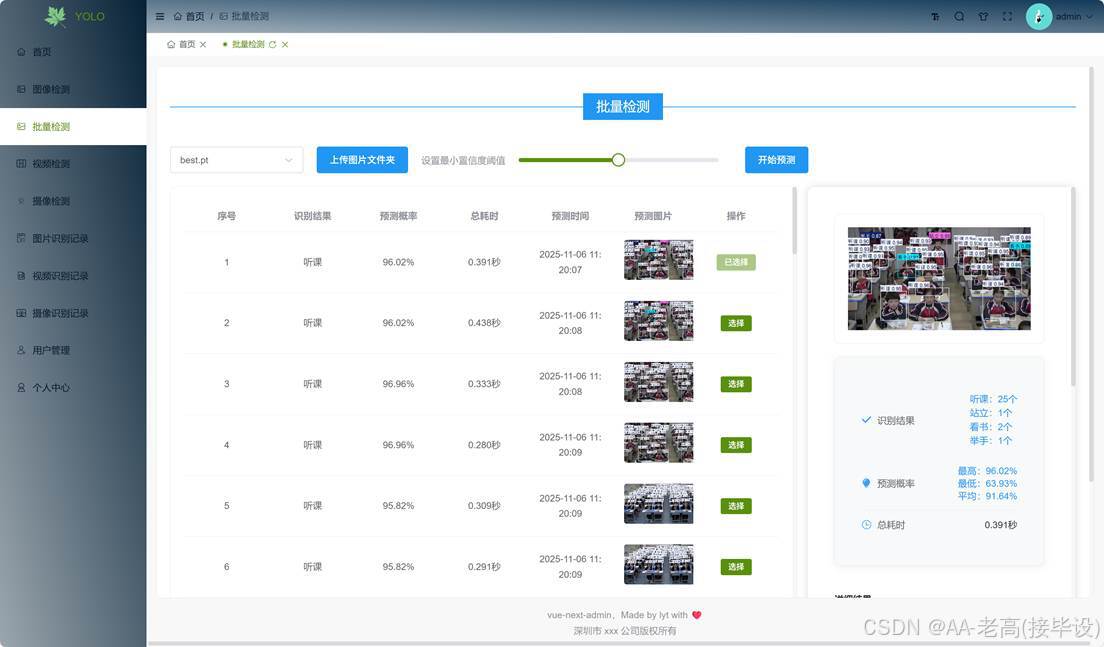Close the 批量检测 tab
This screenshot has height=647, width=1104.
285,44
